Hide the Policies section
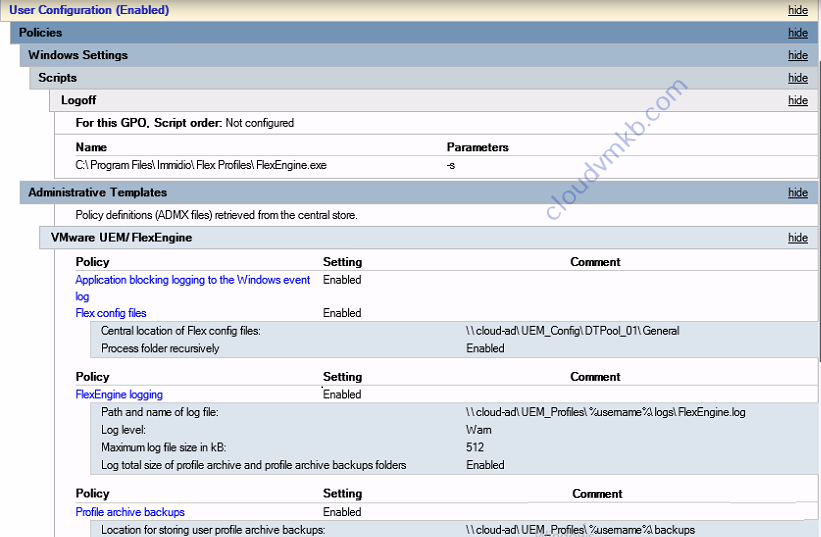The height and width of the screenshot is (537, 821). point(797,33)
